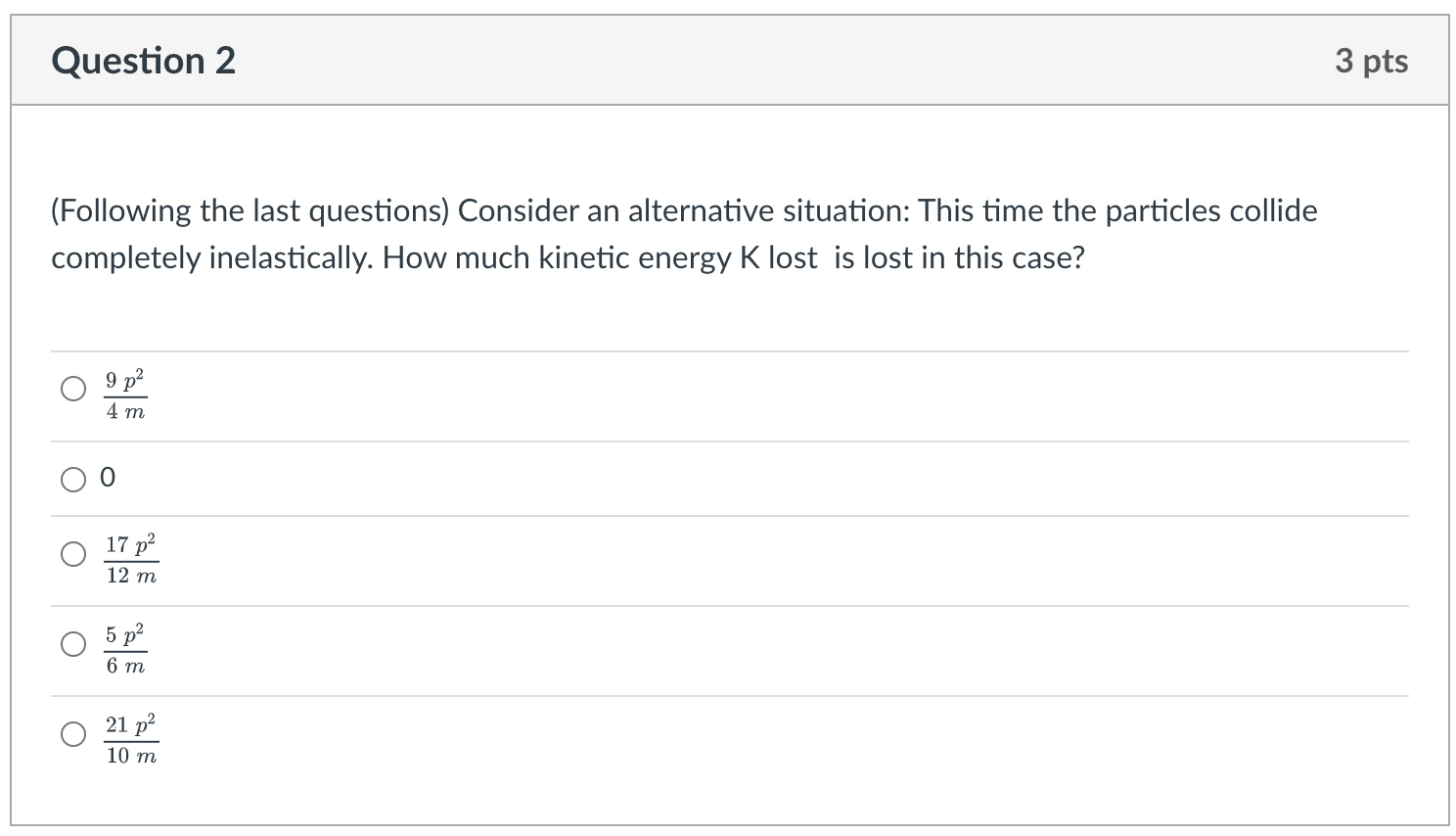Screen dimensions: 1456x836
Task: Click the 17p²/12m fraction label
Action: [x=131, y=560]
